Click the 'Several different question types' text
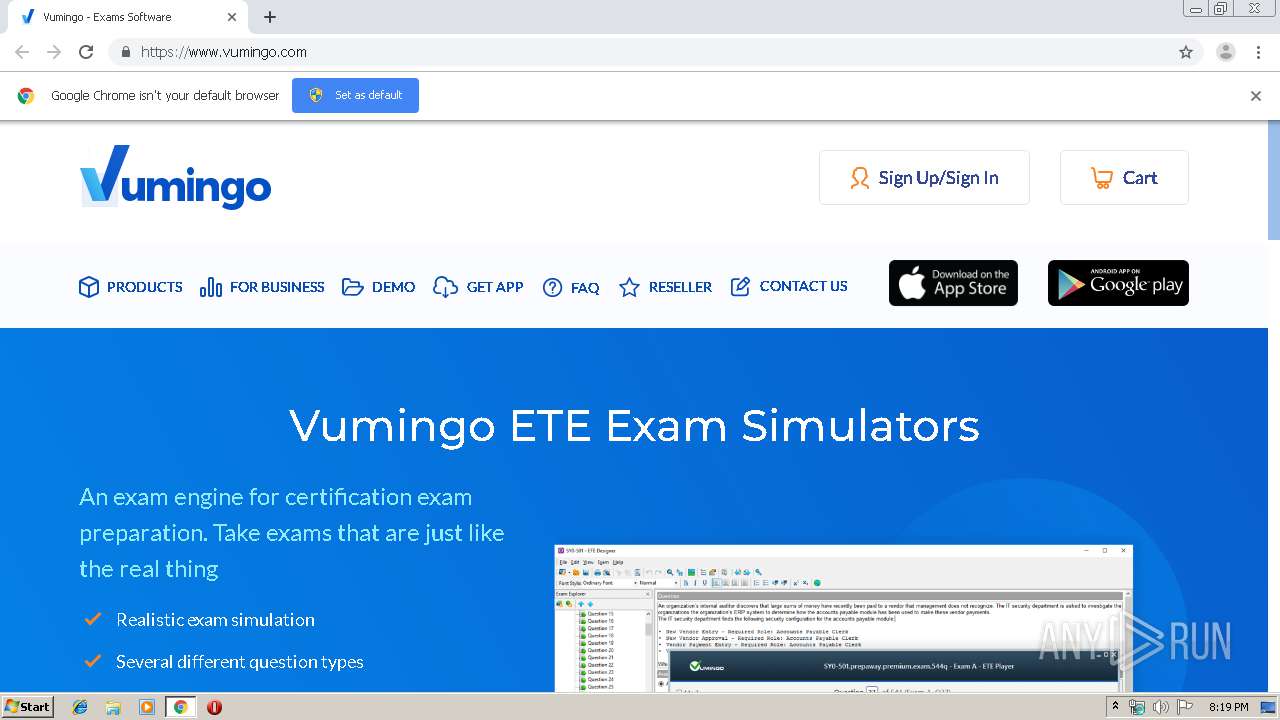The height and width of the screenshot is (720, 1280). pyautogui.click(x=240, y=662)
